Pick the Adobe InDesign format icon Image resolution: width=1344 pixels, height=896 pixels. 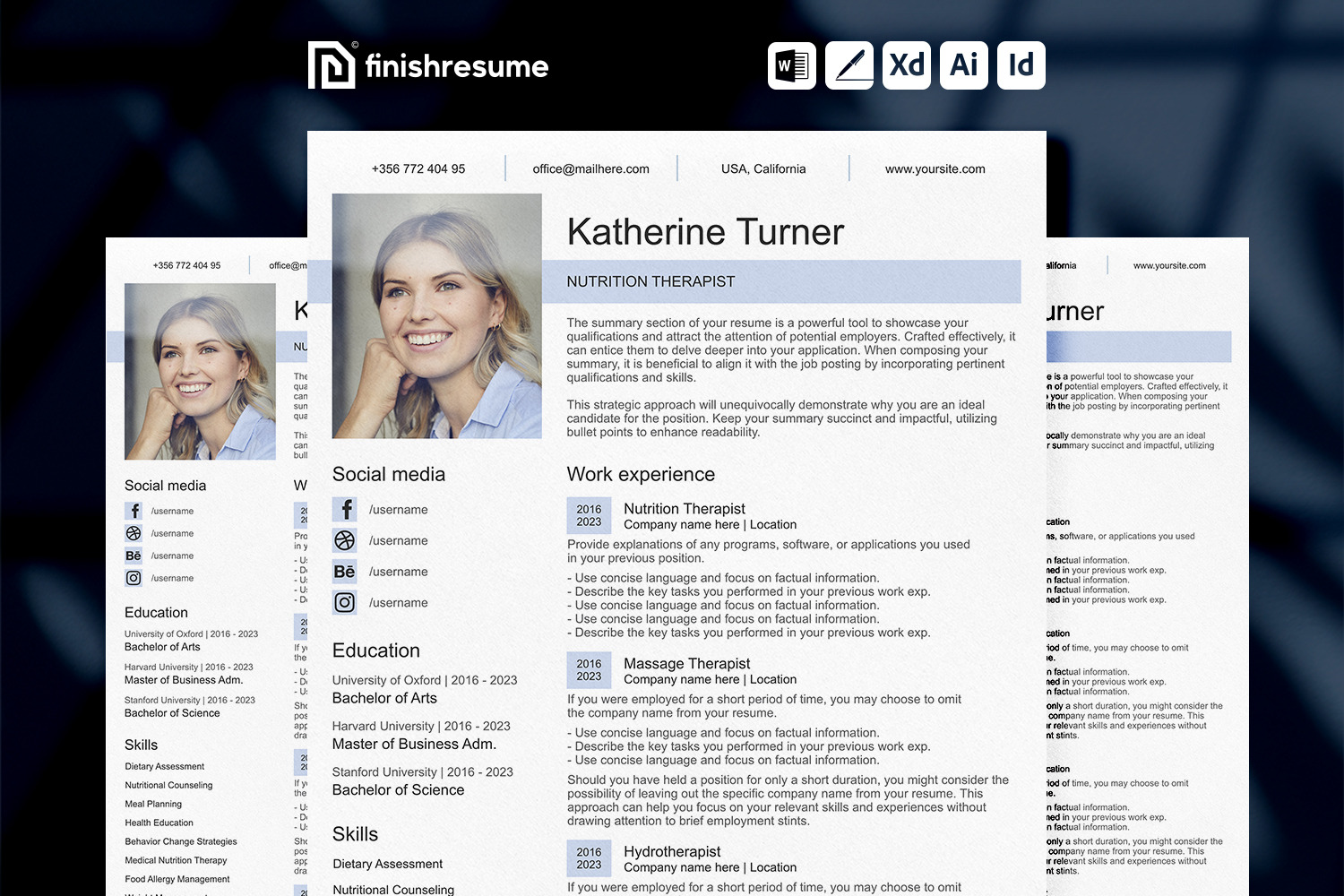1021,65
